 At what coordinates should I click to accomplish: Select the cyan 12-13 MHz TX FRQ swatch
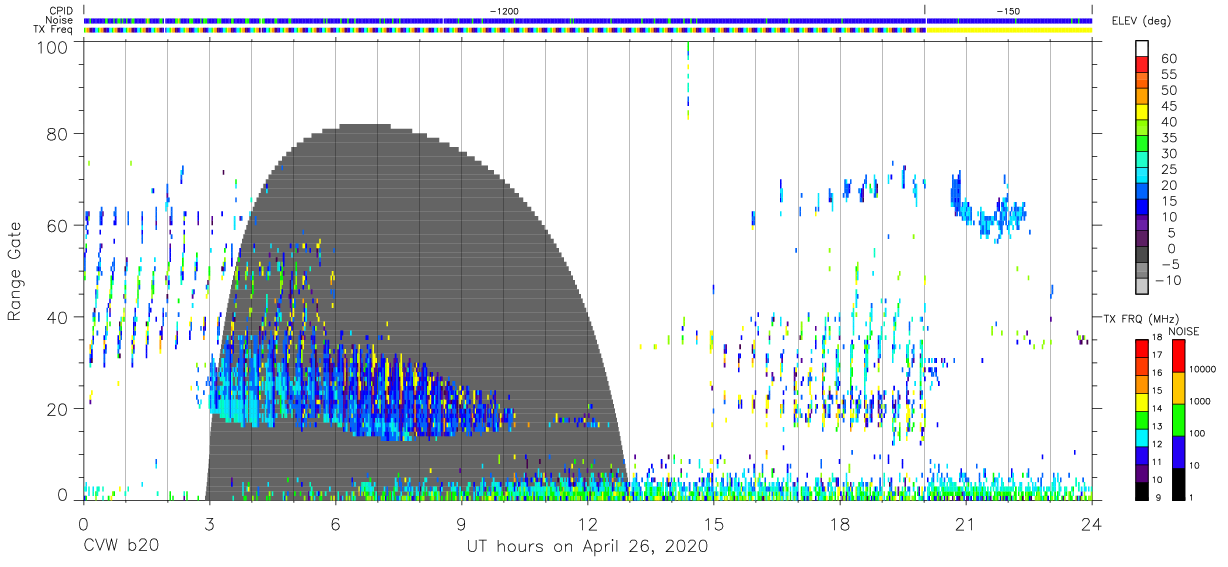[x=1142, y=436]
